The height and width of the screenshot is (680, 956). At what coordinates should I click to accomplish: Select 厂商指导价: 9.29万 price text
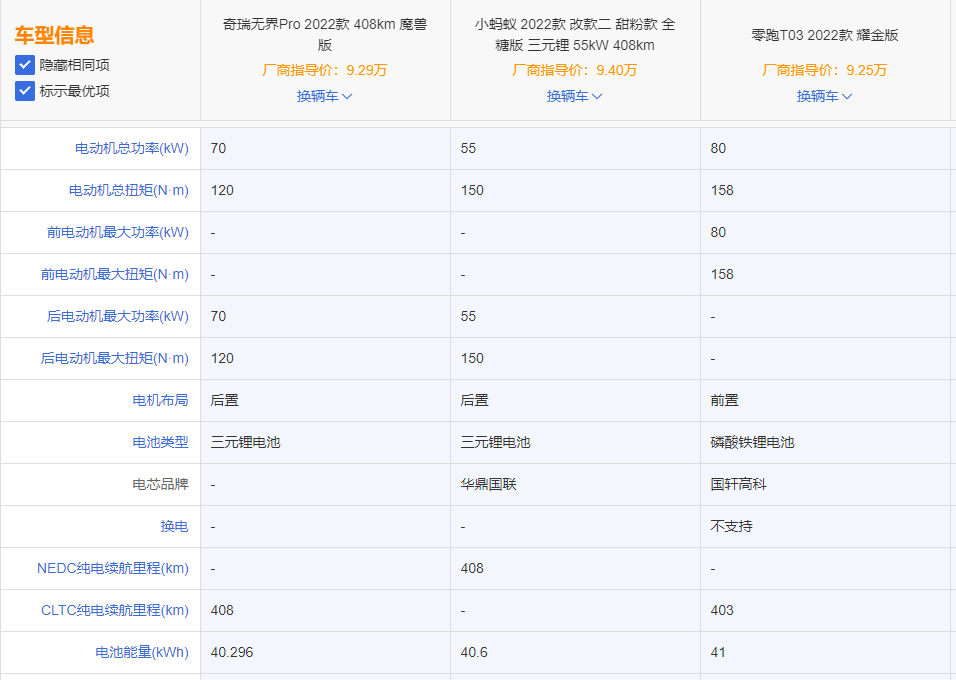[x=325, y=70]
